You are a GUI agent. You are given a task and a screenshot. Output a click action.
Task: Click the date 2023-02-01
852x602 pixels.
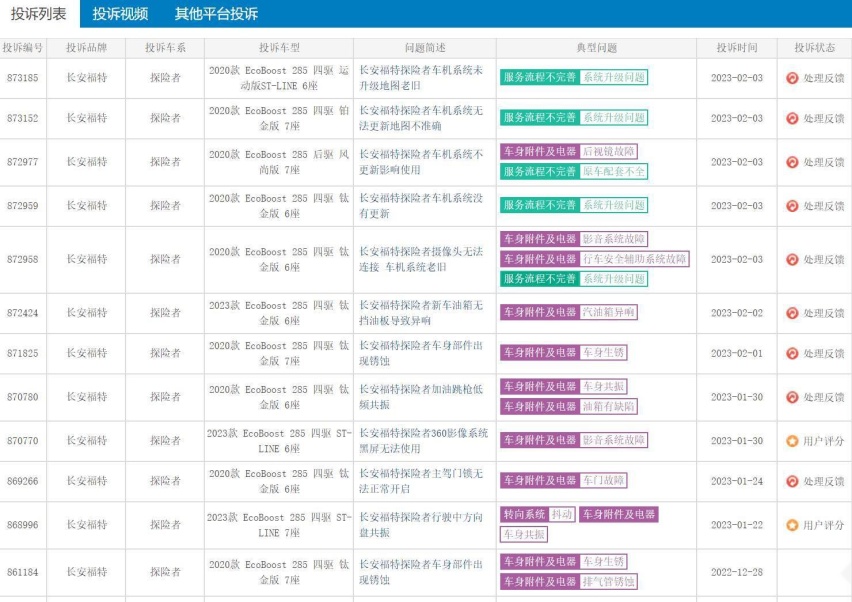tap(737, 353)
